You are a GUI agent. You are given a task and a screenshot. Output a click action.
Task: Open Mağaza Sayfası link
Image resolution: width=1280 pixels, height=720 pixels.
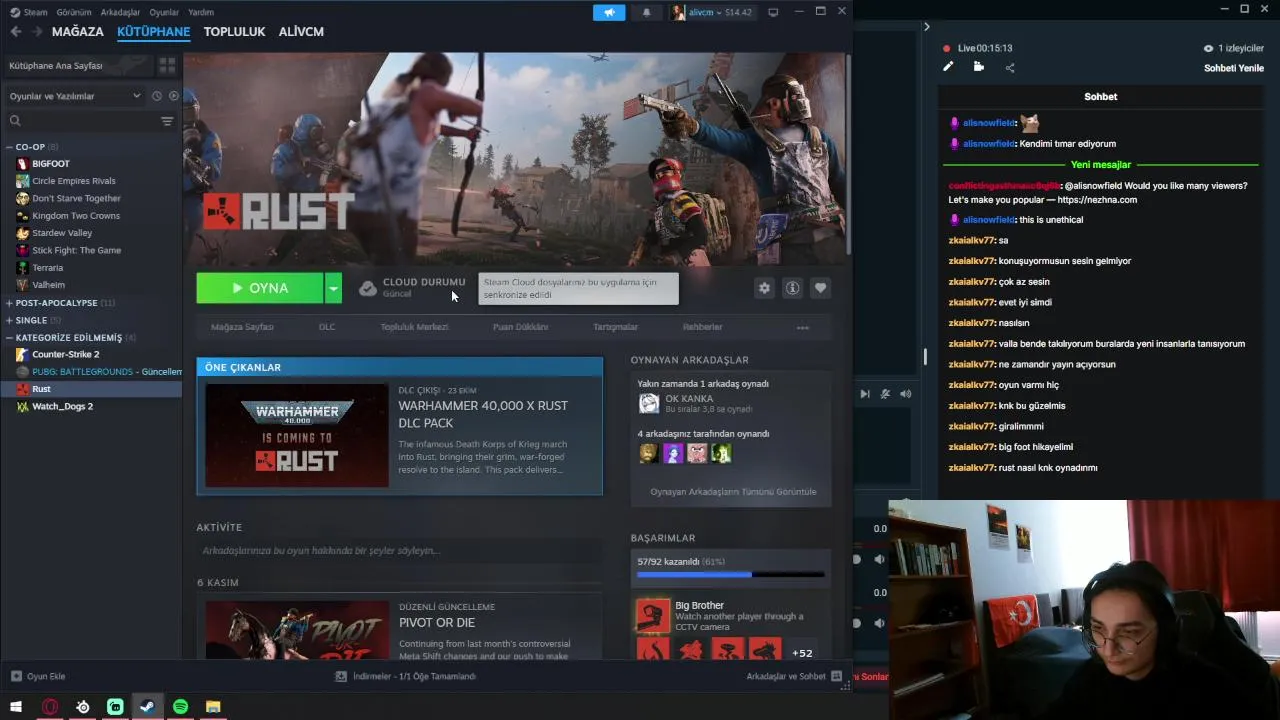[242, 327]
